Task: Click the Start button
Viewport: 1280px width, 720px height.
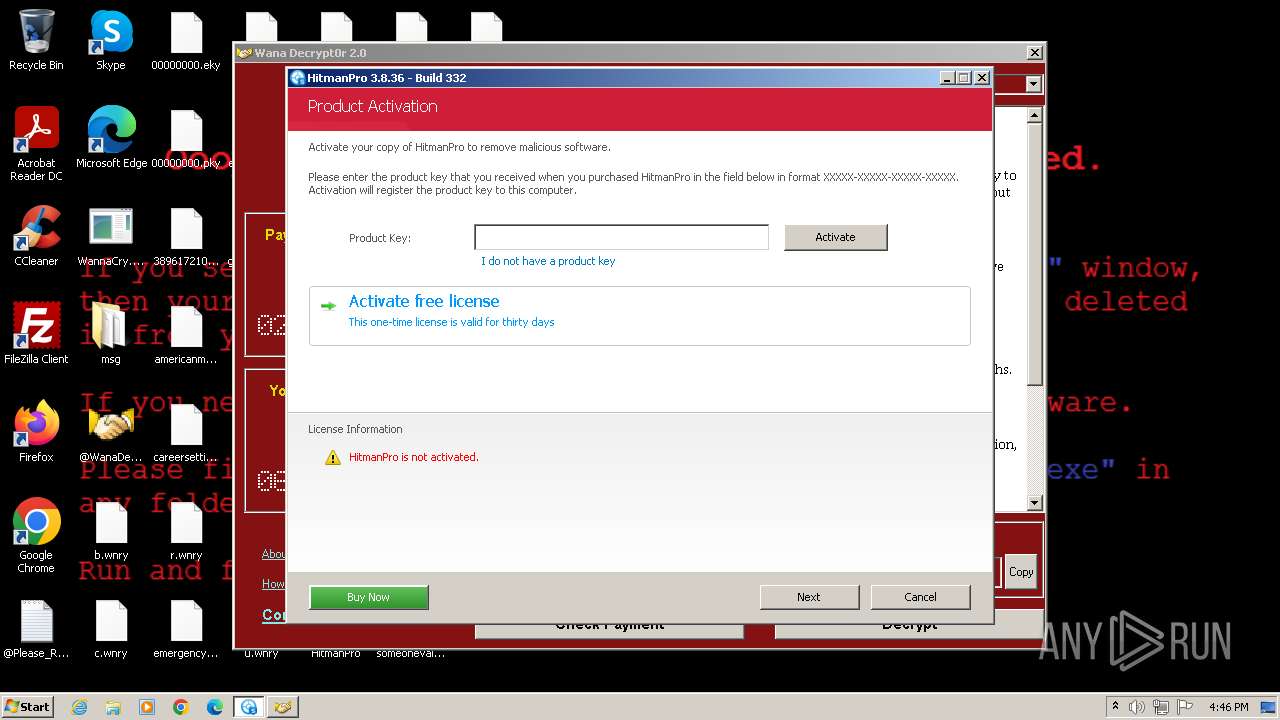Action: pos(28,706)
